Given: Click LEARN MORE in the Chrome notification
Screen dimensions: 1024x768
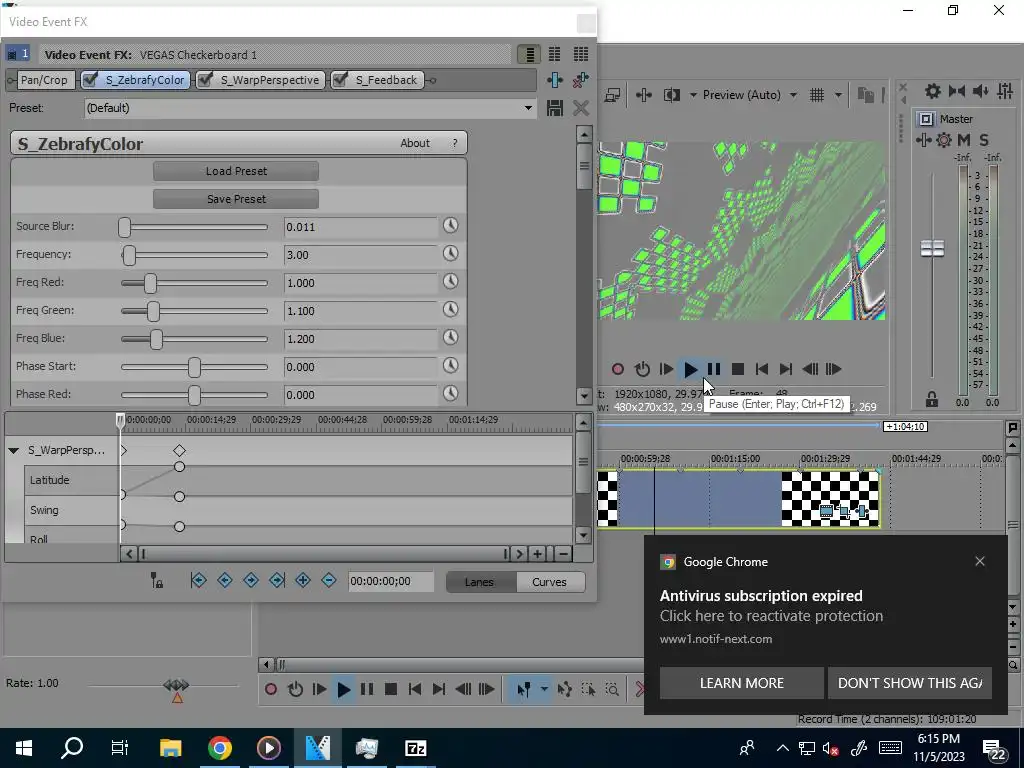Looking at the screenshot, I should [x=741, y=683].
